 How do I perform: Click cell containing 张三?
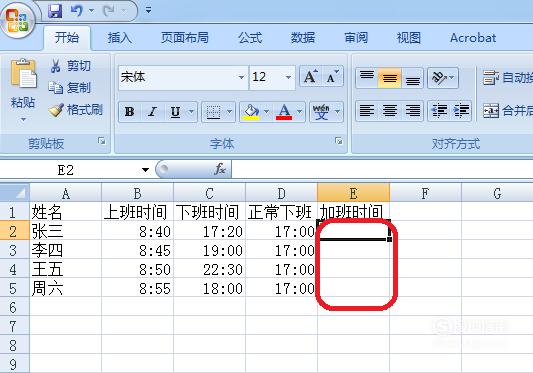point(66,231)
